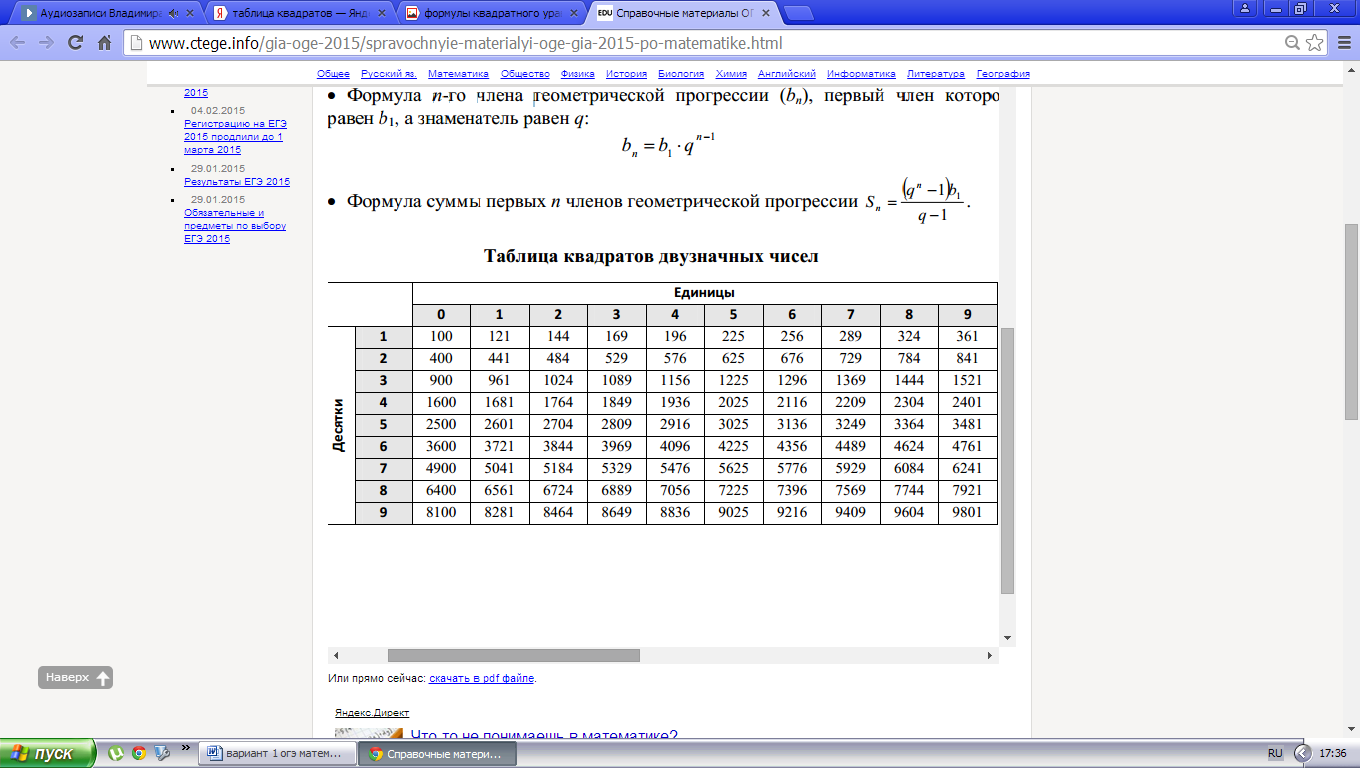The height and width of the screenshot is (768, 1360).
Task: Go back using the browser back arrow
Action: 17,44
